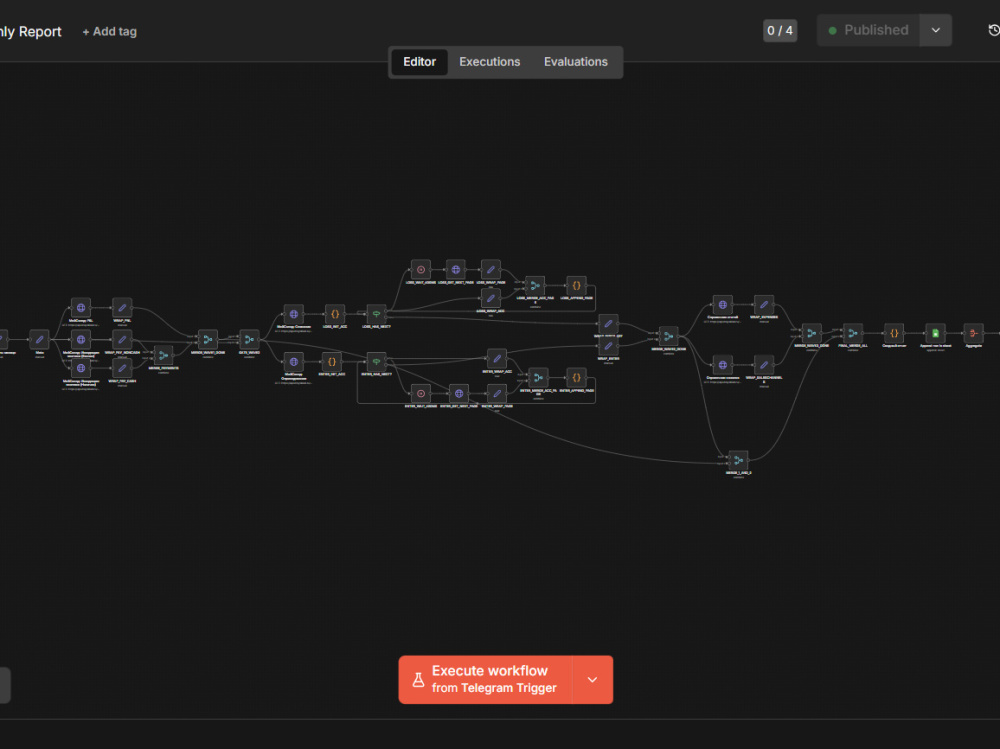Select the HTTP globe node before ENTER_INIT_ACC
Image resolution: width=1000 pixels, height=749 pixels.
(x=293, y=362)
